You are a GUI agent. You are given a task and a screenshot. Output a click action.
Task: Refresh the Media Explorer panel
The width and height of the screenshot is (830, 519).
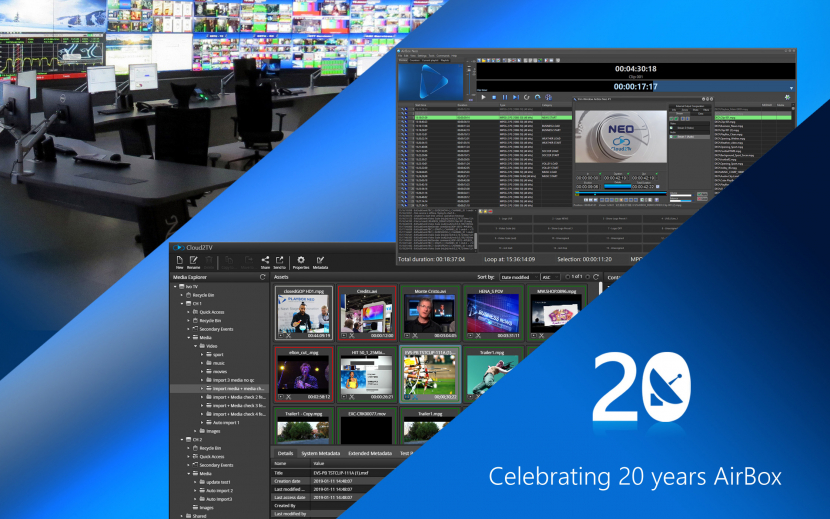[x=263, y=277]
